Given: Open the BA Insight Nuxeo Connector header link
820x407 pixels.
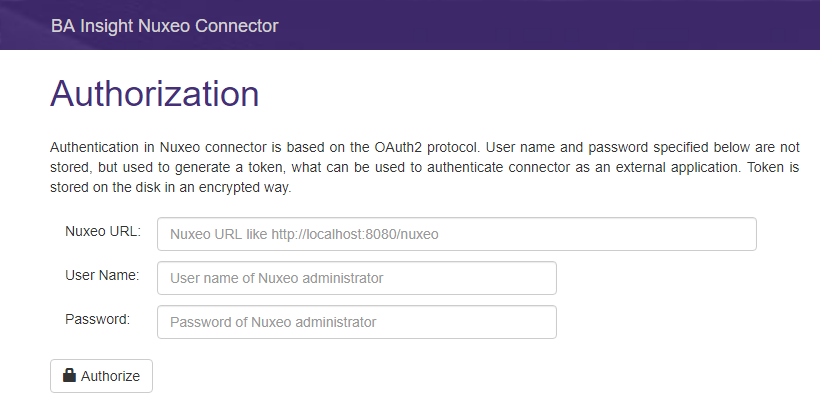Looking at the screenshot, I should coord(164,25).
